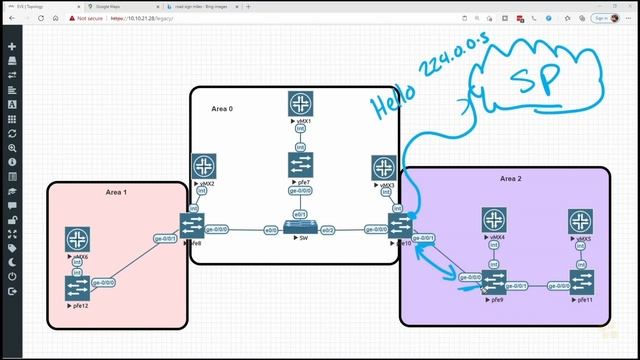640x360 pixels.
Task: Toggle fullscreen from the sidebar
Action: 12,234
